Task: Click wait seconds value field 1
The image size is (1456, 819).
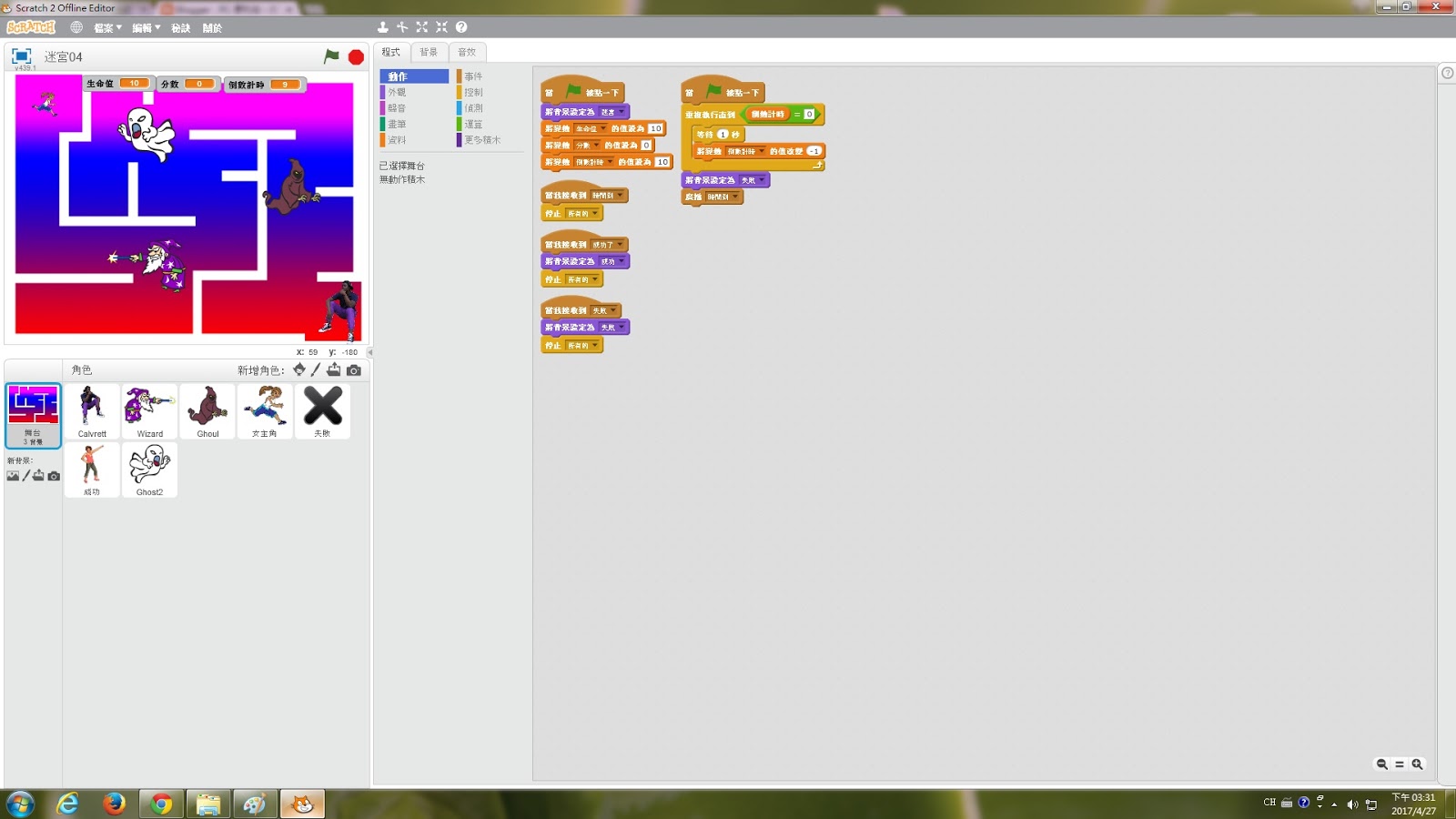Action: pos(723,135)
